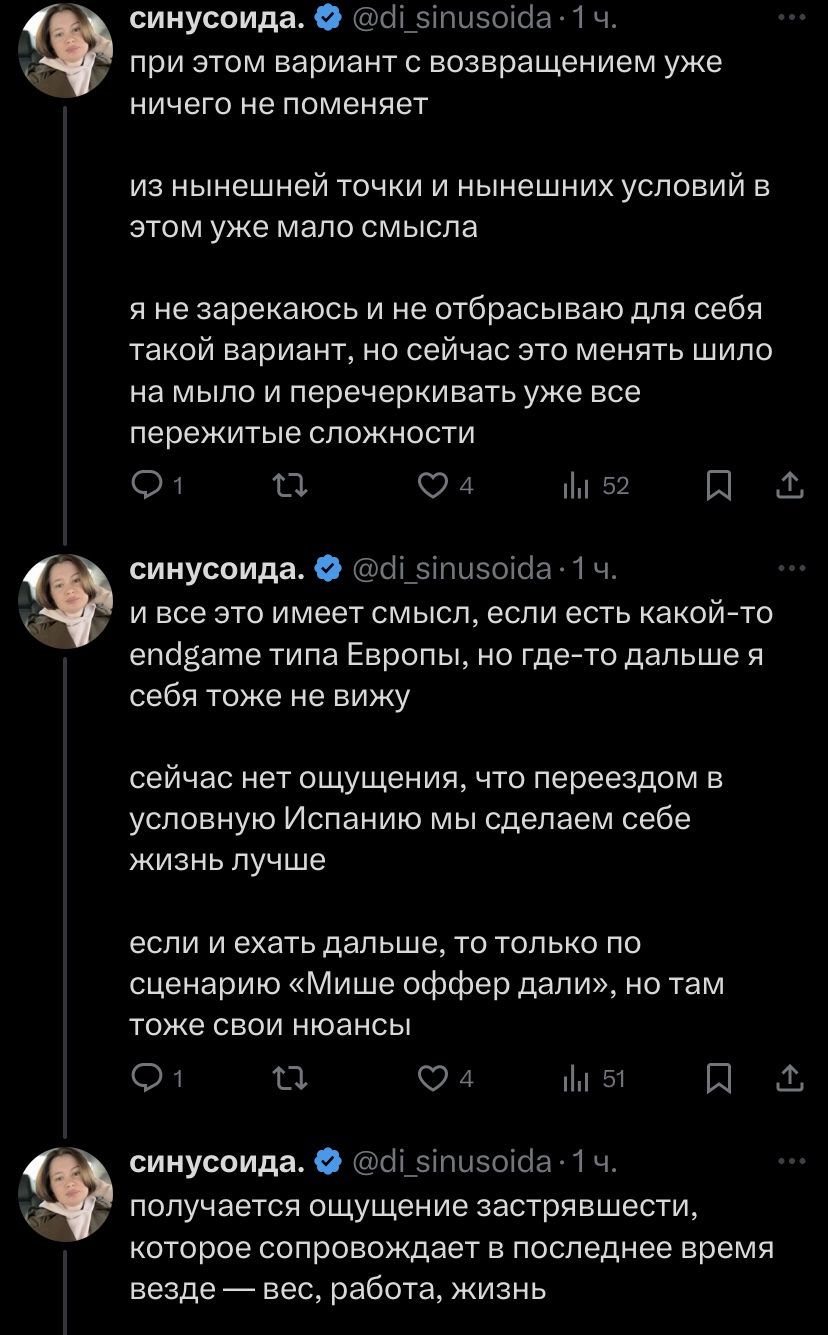Open more options on second tweet

791,568
